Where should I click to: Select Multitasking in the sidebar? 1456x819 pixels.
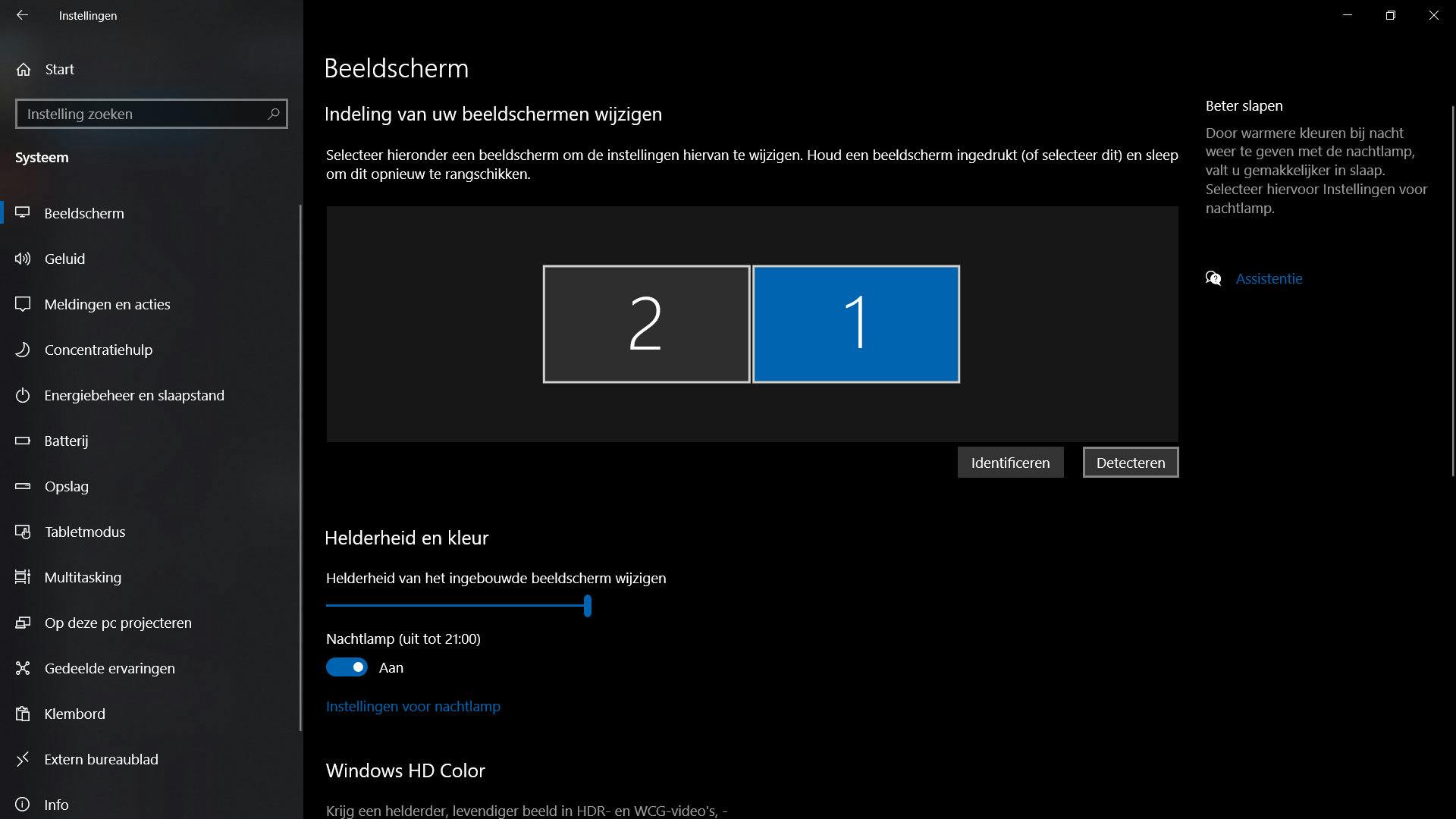pyautogui.click(x=83, y=577)
